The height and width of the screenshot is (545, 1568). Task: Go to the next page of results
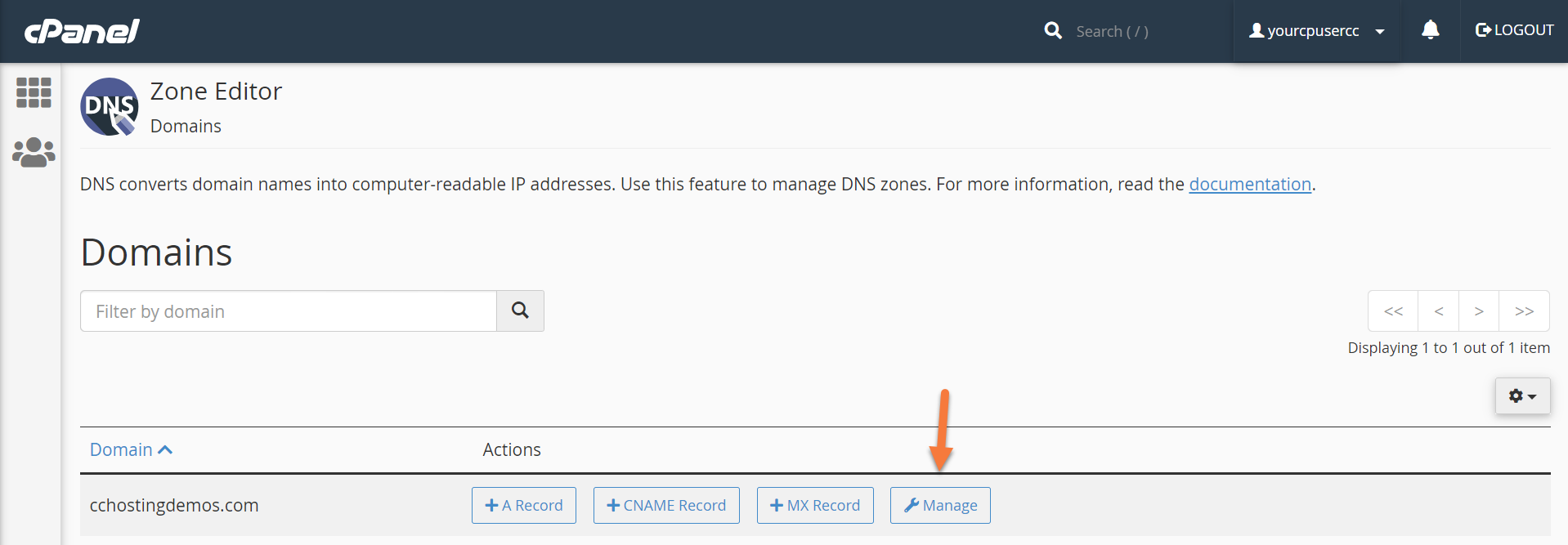(x=1478, y=310)
